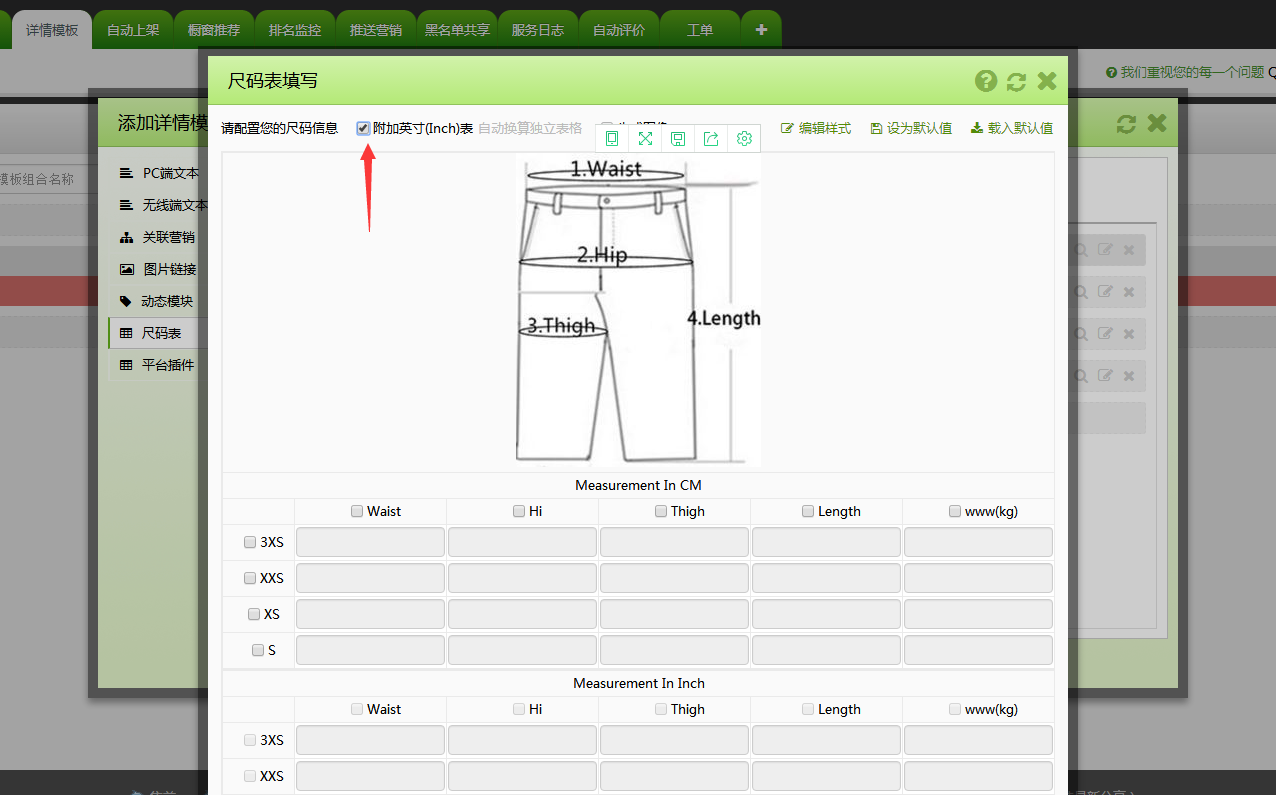Uncheck the 附加英寸(Inch)表 checkbox
Image resolution: width=1276 pixels, height=795 pixels.
pos(363,128)
